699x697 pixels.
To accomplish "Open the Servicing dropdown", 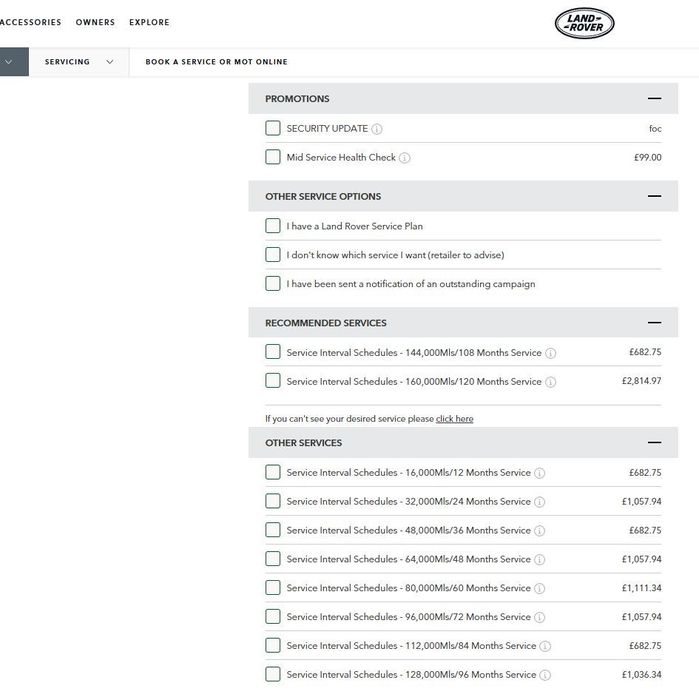I will click(x=79, y=62).
